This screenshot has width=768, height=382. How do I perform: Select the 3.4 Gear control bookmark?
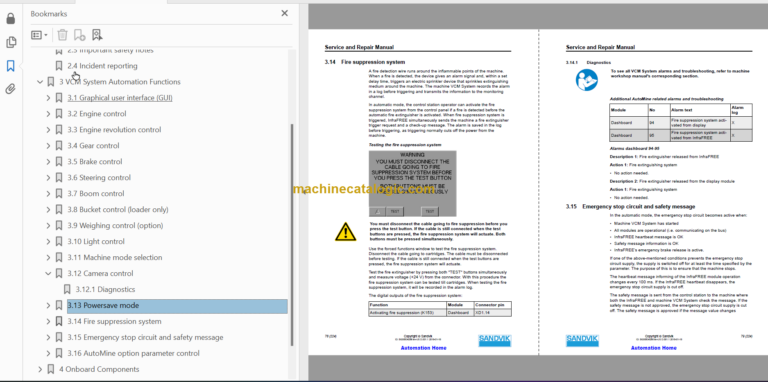point(93,145)
